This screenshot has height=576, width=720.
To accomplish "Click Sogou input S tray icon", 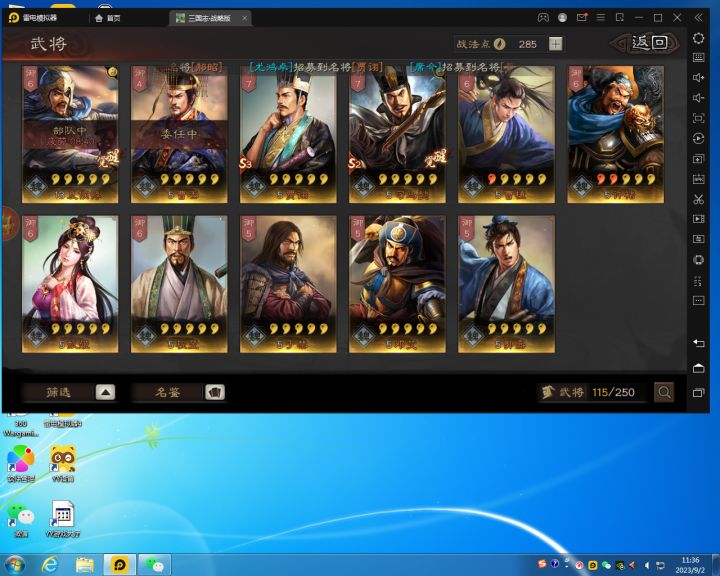I will point(542,564).
